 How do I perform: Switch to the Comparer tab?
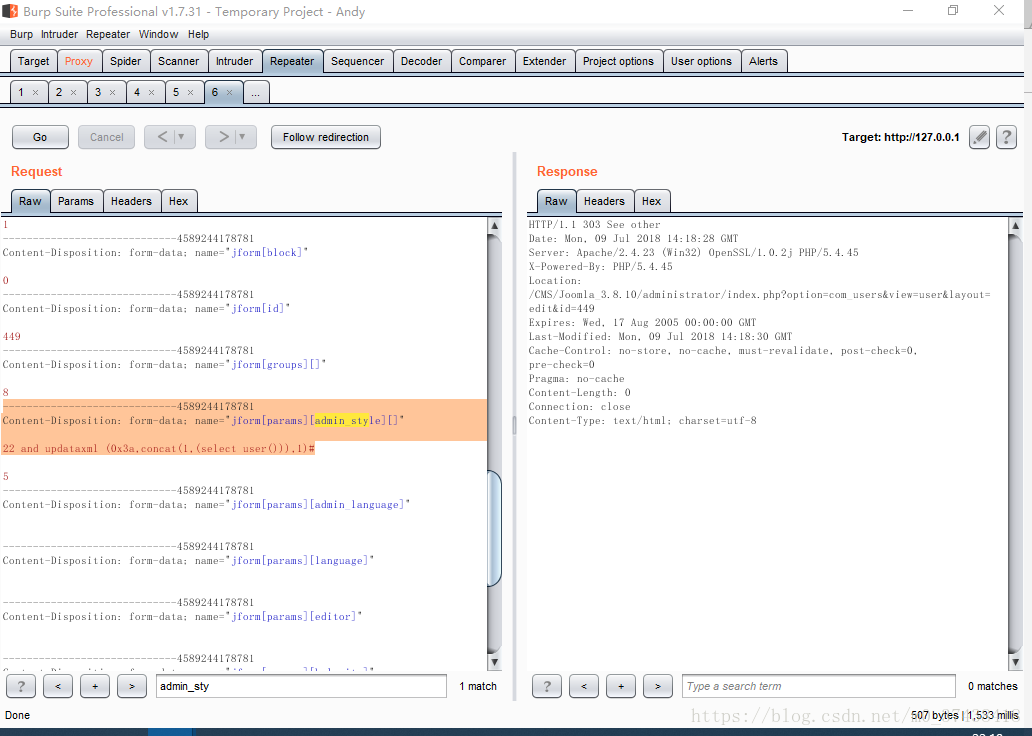[482, 61]
